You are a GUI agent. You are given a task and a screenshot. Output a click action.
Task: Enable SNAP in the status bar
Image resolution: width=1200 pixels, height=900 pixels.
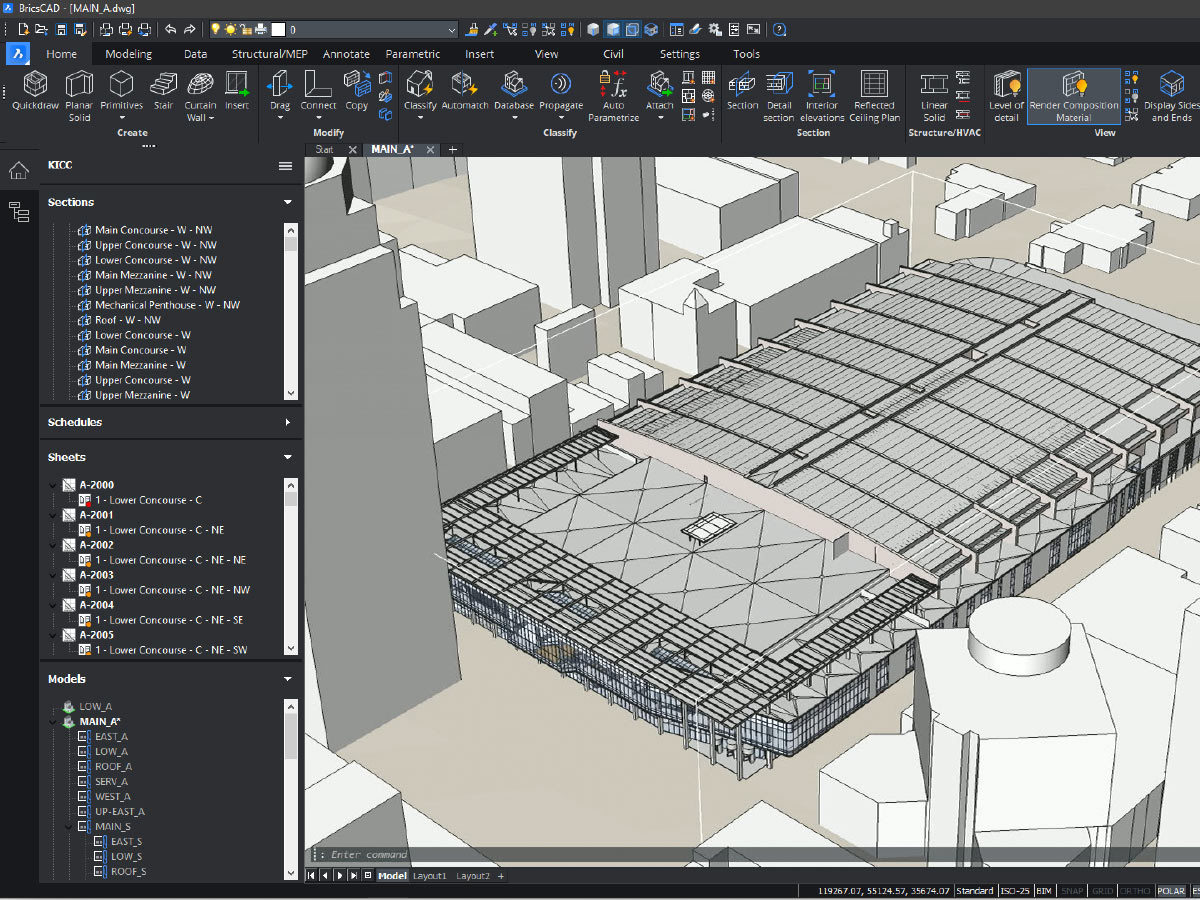point(1072,890)
